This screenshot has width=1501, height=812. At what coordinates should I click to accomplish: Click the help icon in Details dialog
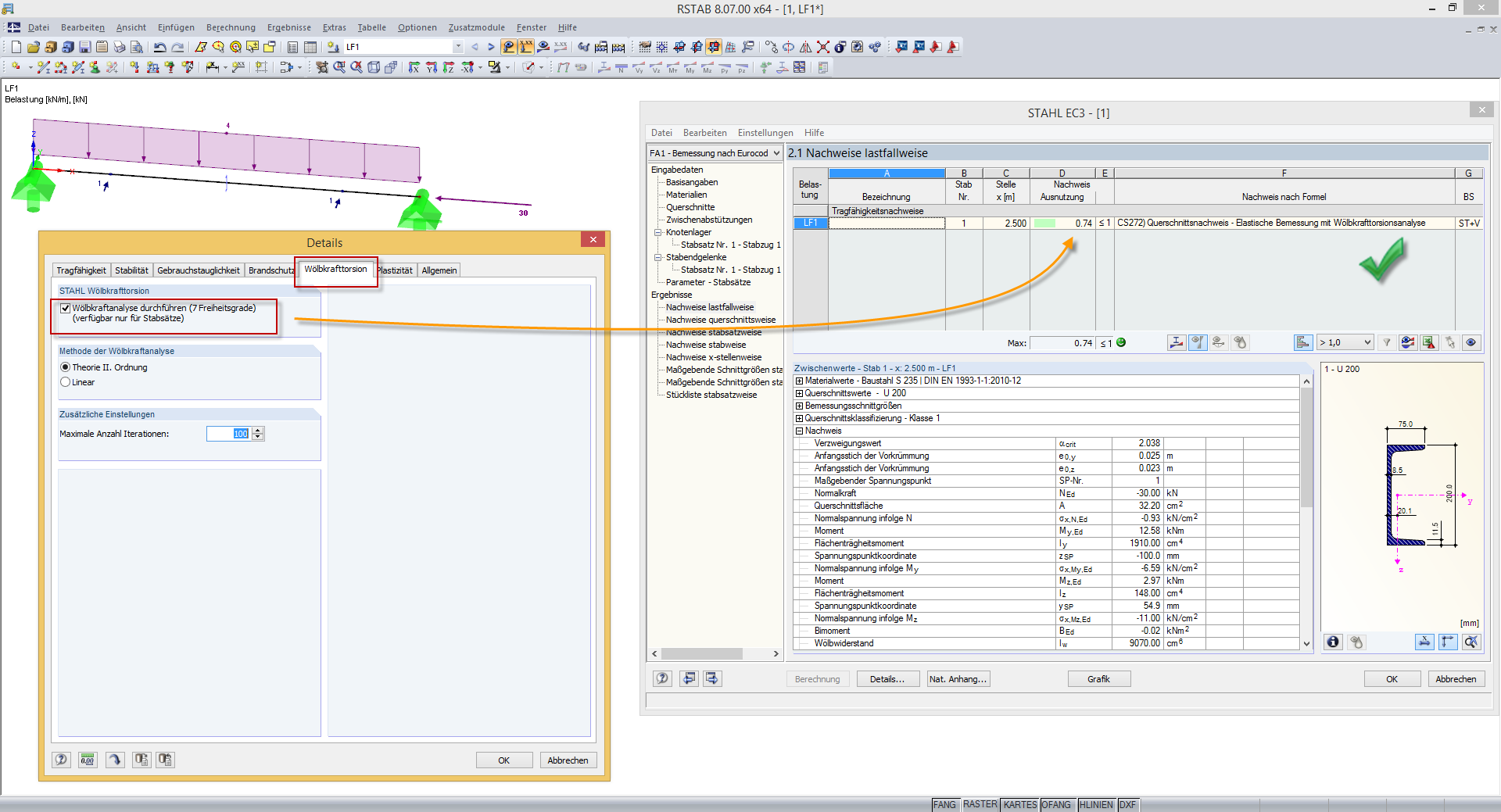click(x=62, y=760)
